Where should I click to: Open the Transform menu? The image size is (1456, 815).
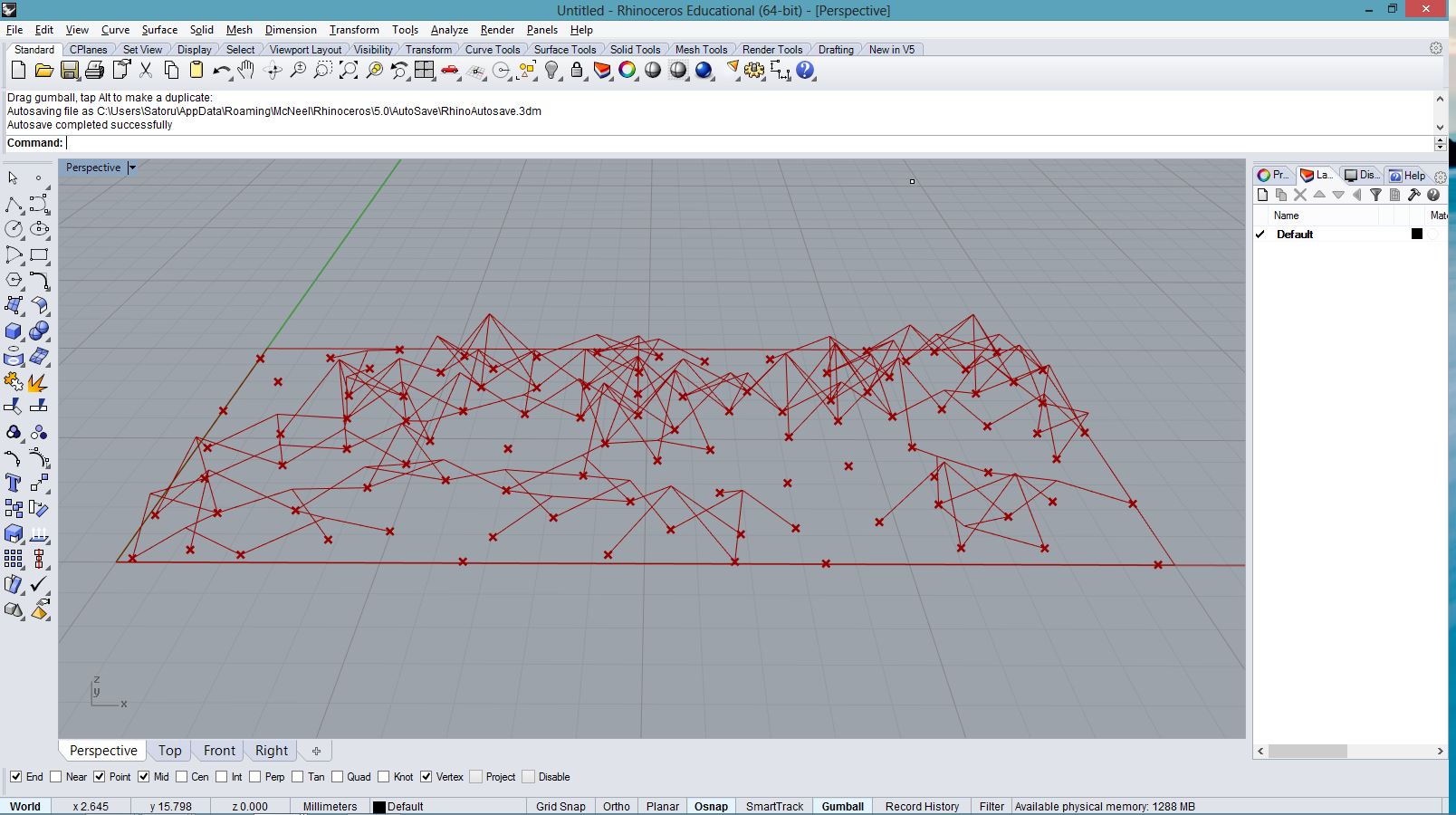click(x=353, y=30)
